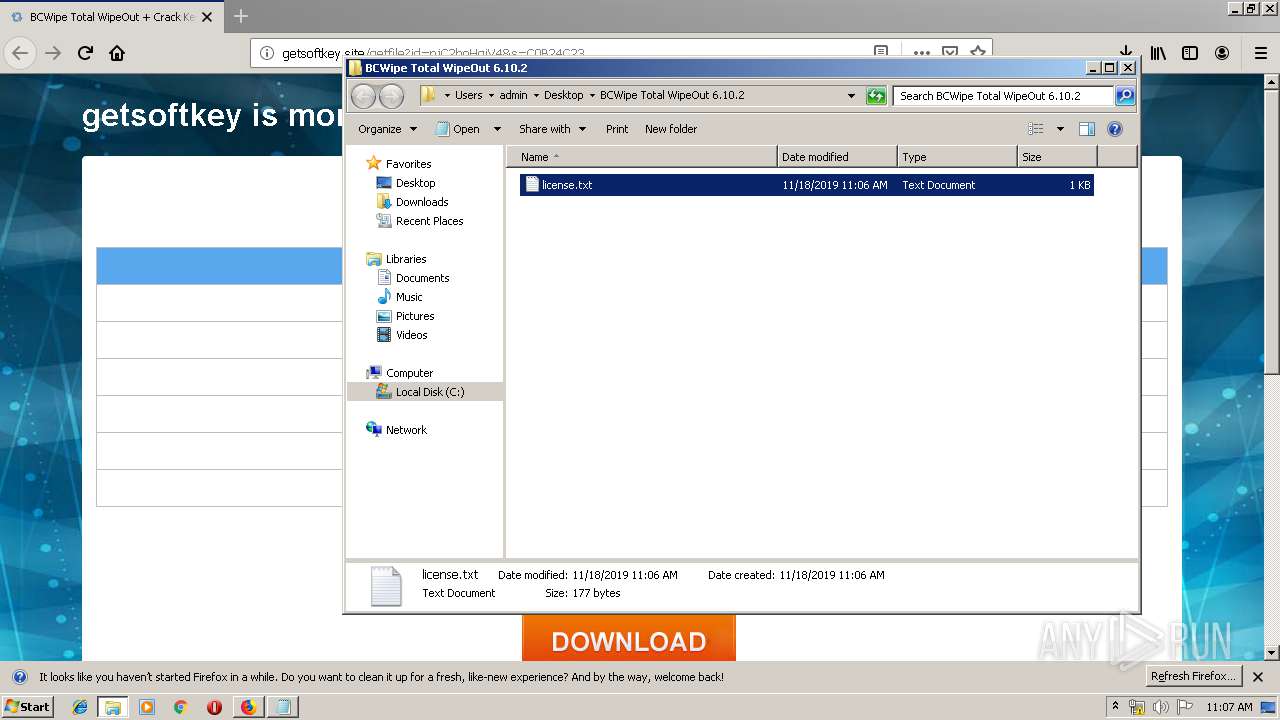Refresh the Explorer folder view
This screenshot has height=720, width=1280.
pos(876,96)
